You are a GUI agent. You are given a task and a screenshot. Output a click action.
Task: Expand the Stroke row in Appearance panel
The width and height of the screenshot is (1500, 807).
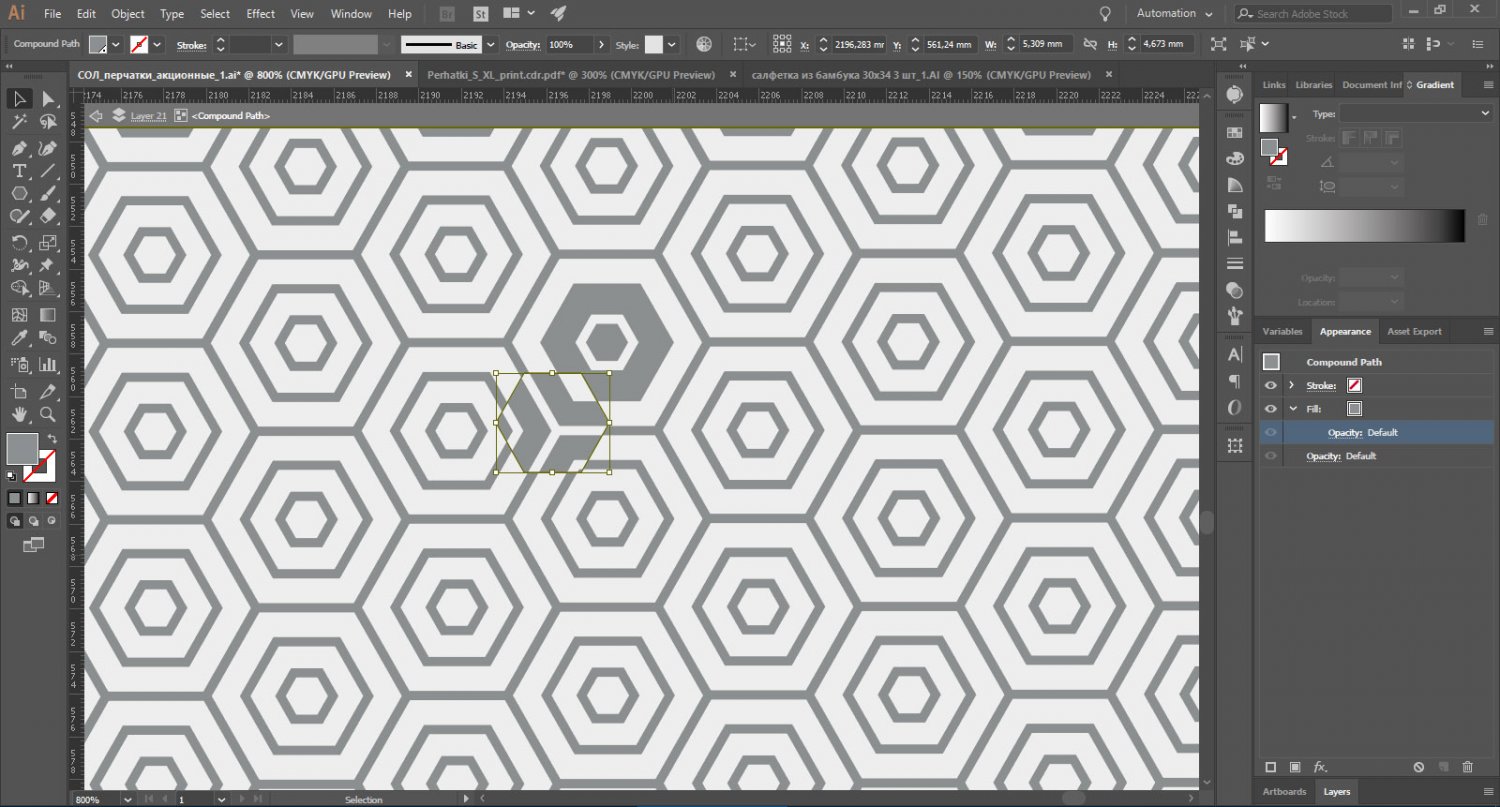coord(1292,385)
